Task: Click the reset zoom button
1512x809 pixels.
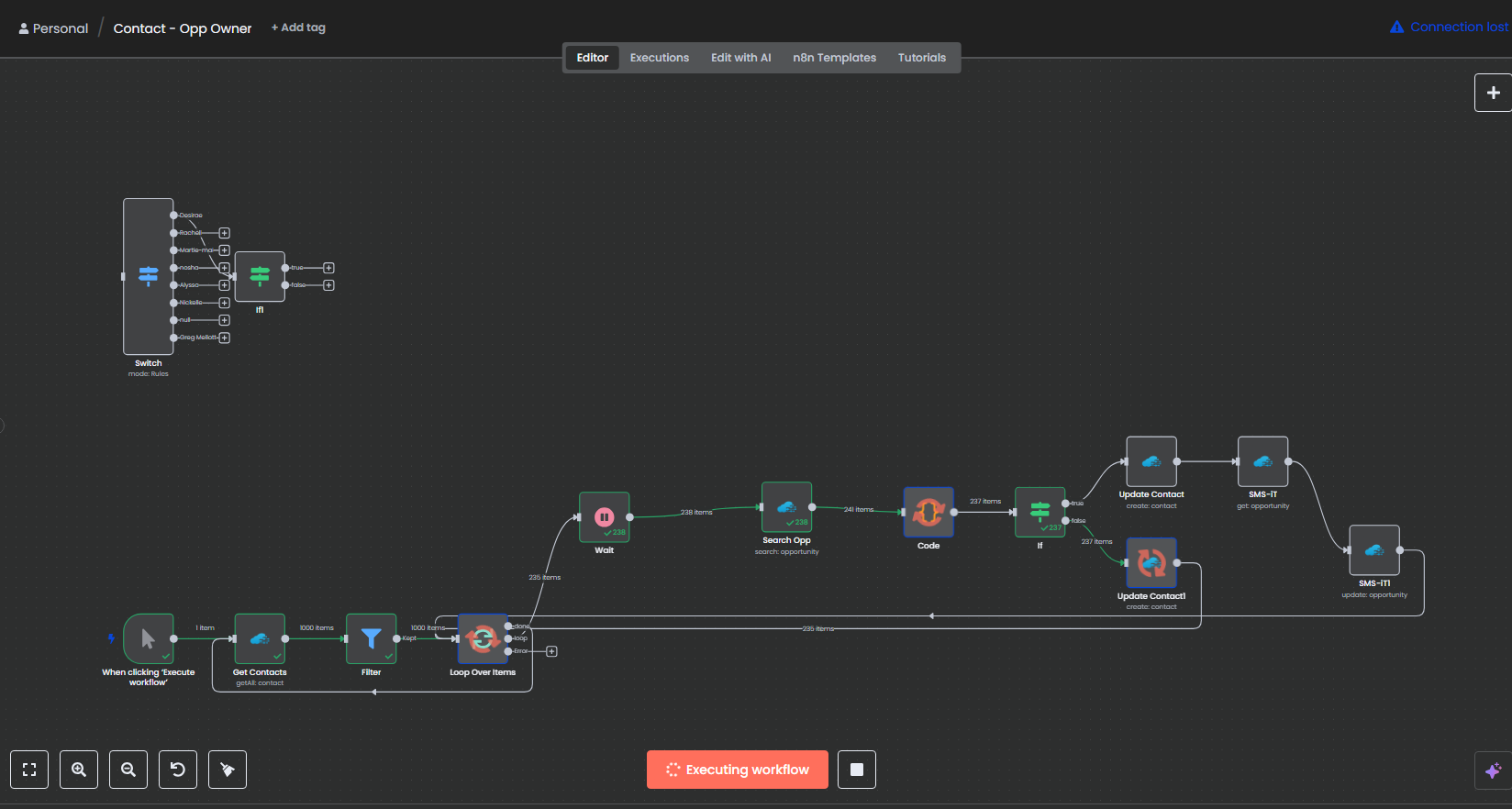Action: (178, 770)
